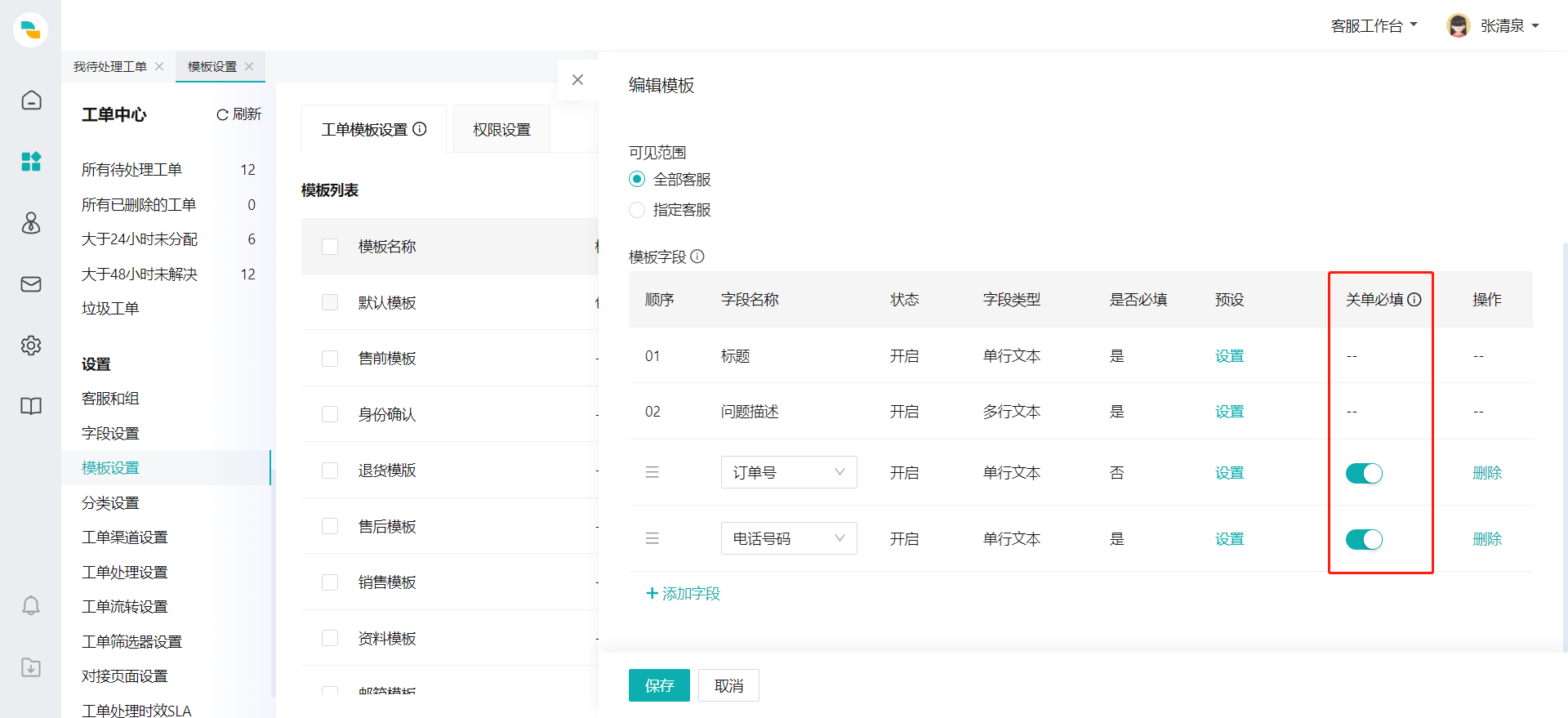
Task: Close the 编辑模板 drawer panel
Action: click(577, 80)
